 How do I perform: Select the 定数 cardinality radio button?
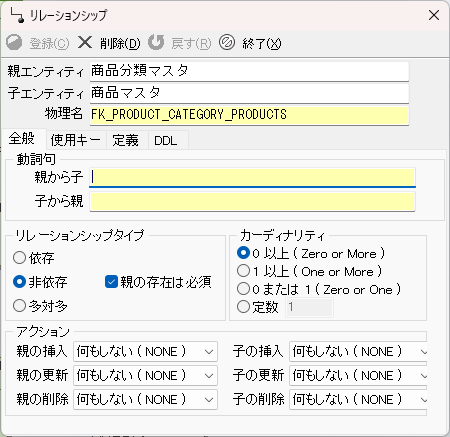point(257,307)
